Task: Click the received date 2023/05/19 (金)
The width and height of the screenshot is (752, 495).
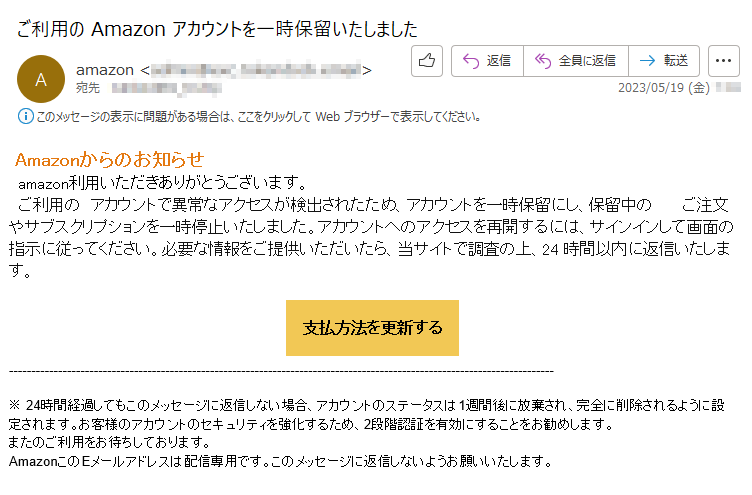Action: pos(663,88)
